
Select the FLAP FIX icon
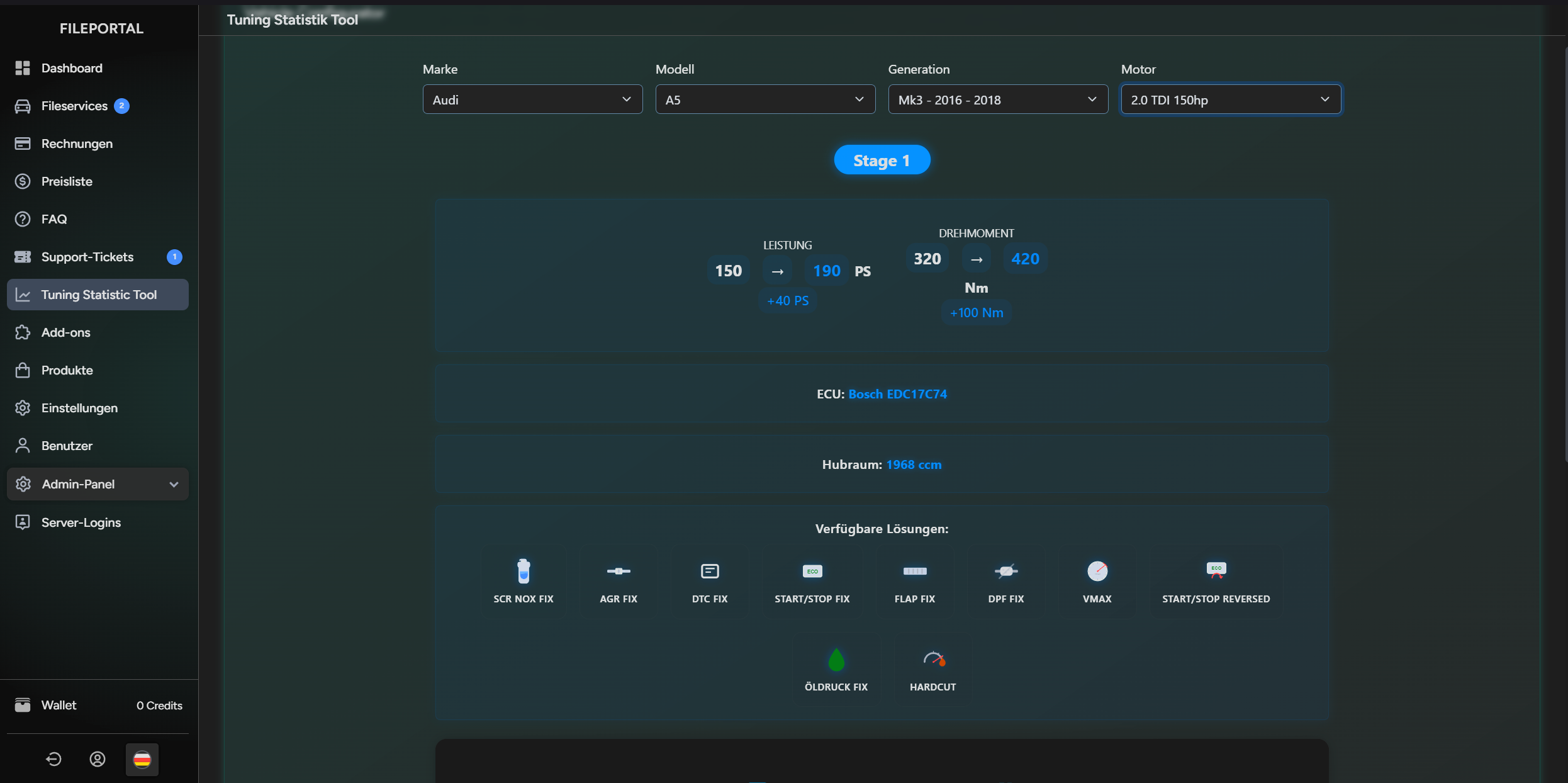click(914, 580)
